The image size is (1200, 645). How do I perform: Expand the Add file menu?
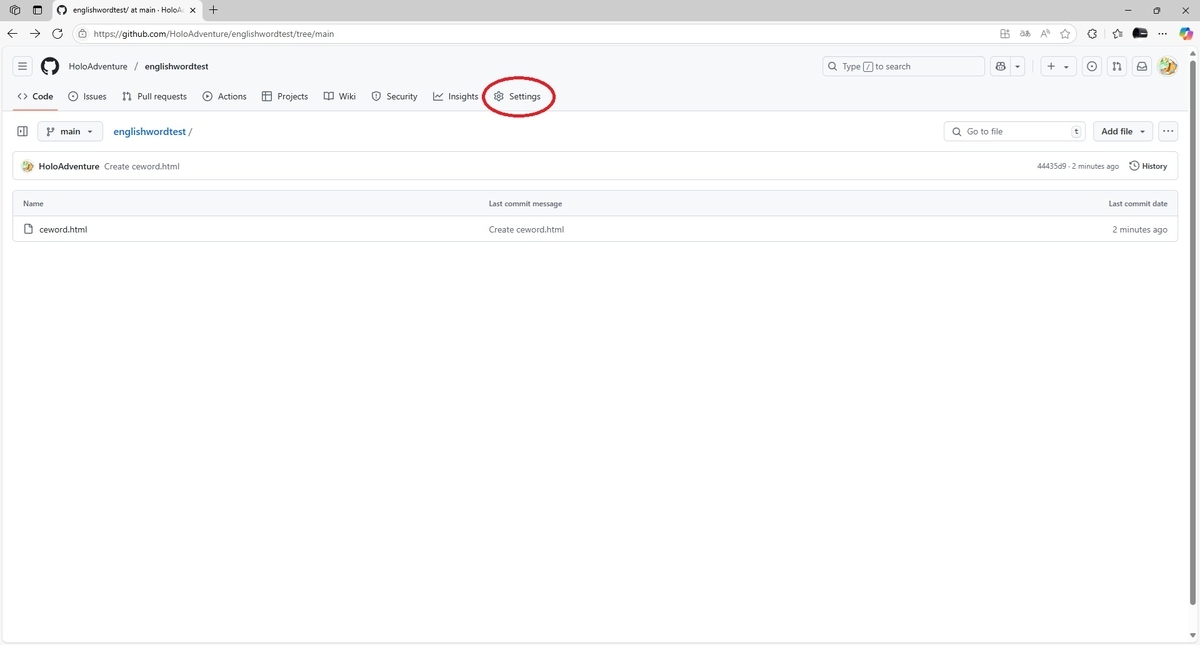[1122, 131]
